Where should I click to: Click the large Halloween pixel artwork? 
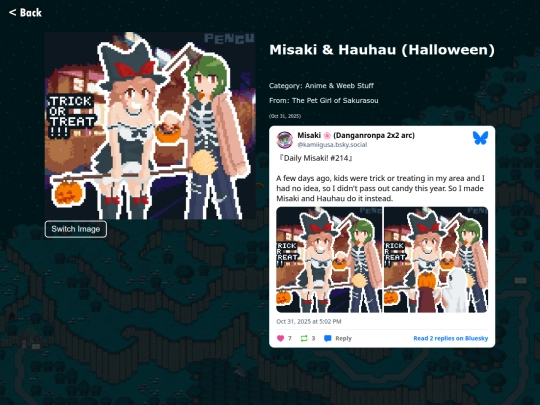click(150, 126)
